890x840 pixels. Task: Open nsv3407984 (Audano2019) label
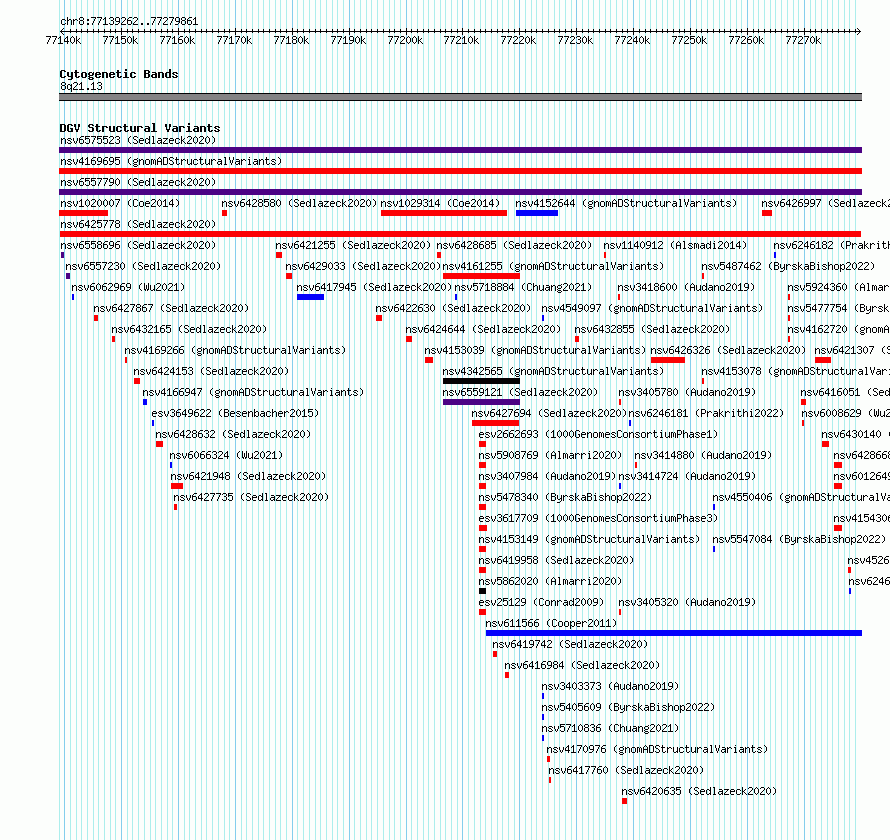click(x=547, y=476)
